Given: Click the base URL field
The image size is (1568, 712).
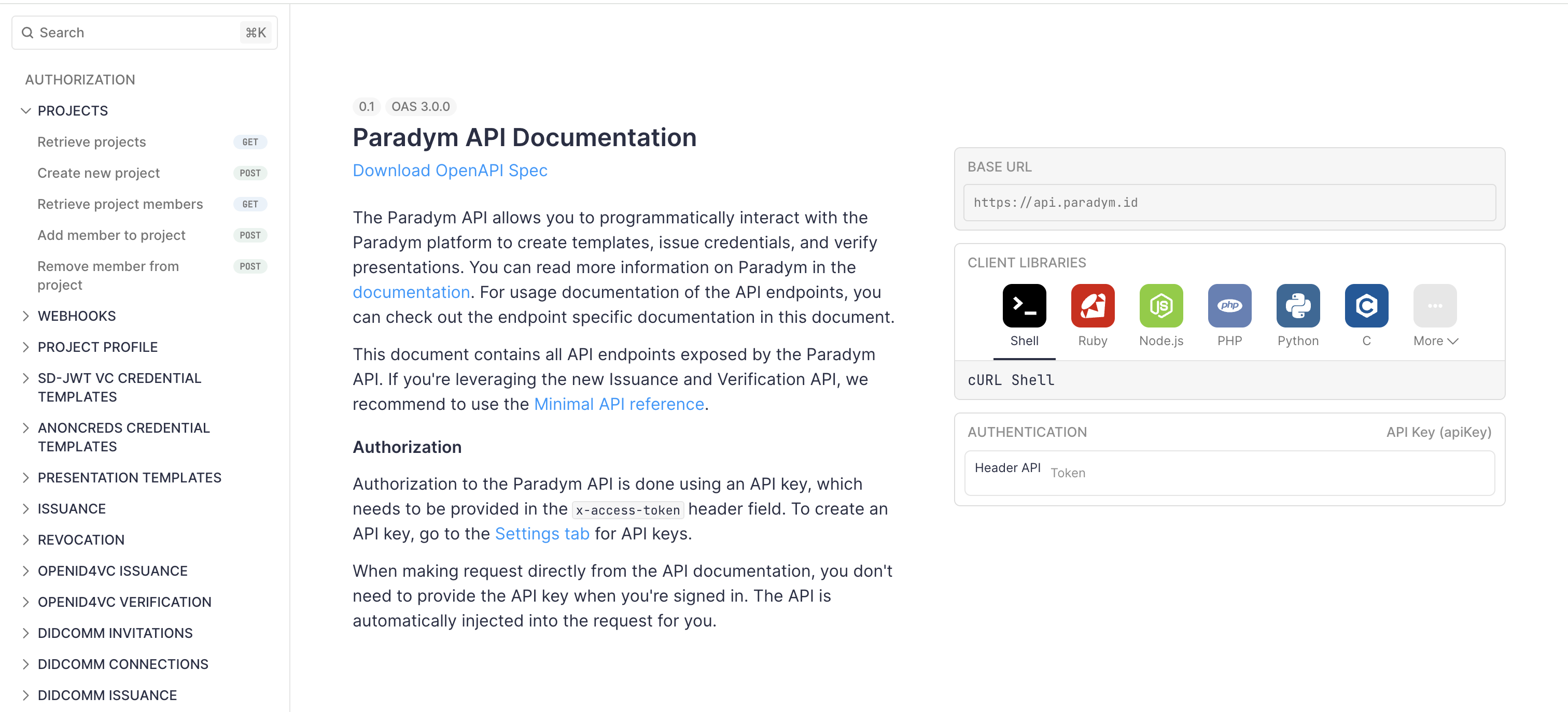Looking at the screenshot, I should pos(1229,203).
